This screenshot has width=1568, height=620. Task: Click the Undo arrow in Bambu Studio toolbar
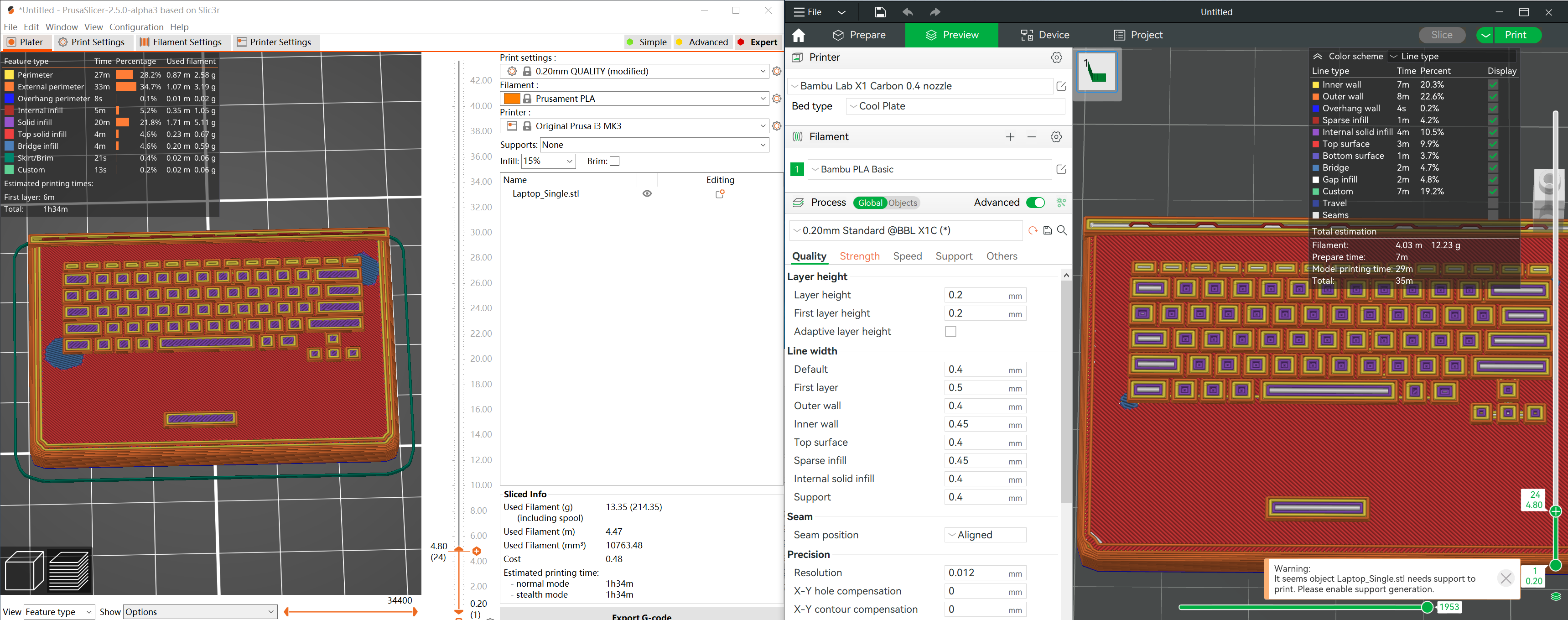(x=907, y=11)
